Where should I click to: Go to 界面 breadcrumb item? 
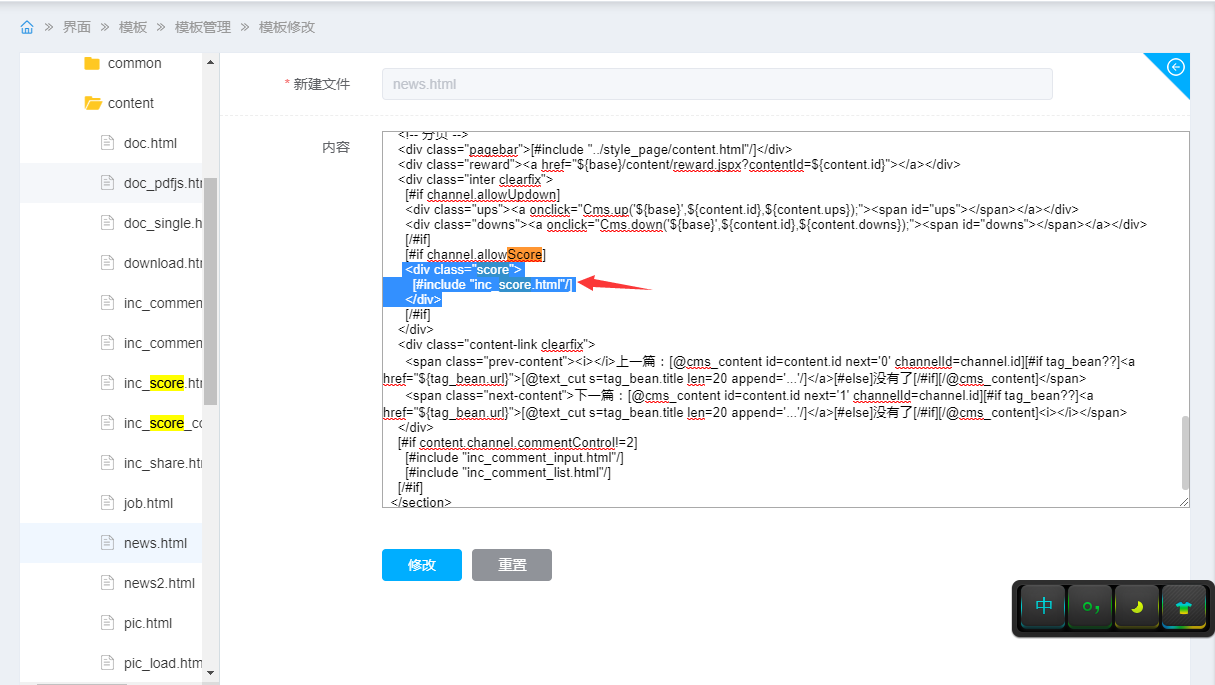[x=77, y=27]
